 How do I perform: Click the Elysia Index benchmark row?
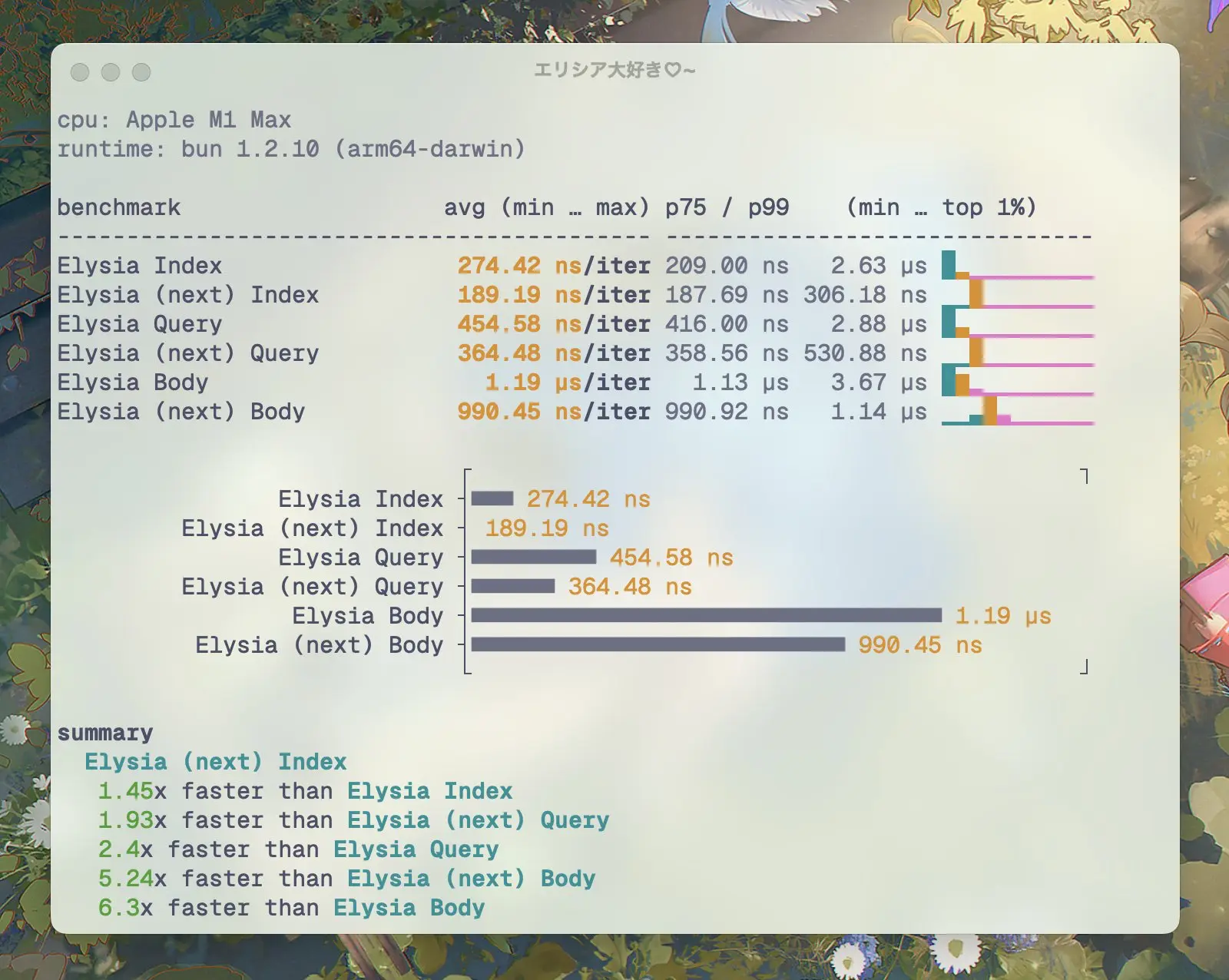(140, 265)
